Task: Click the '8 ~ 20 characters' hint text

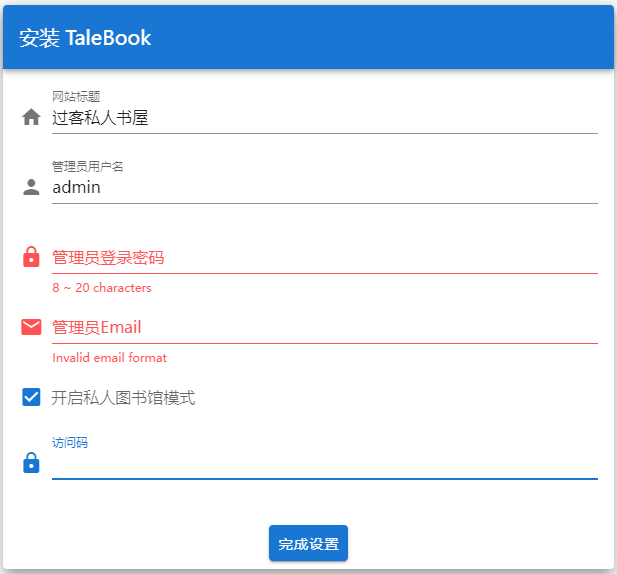Action: click(102, 288)
